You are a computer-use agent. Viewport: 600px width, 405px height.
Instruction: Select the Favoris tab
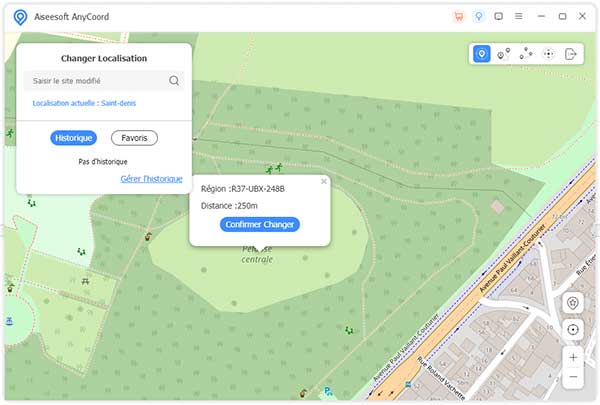134,138
